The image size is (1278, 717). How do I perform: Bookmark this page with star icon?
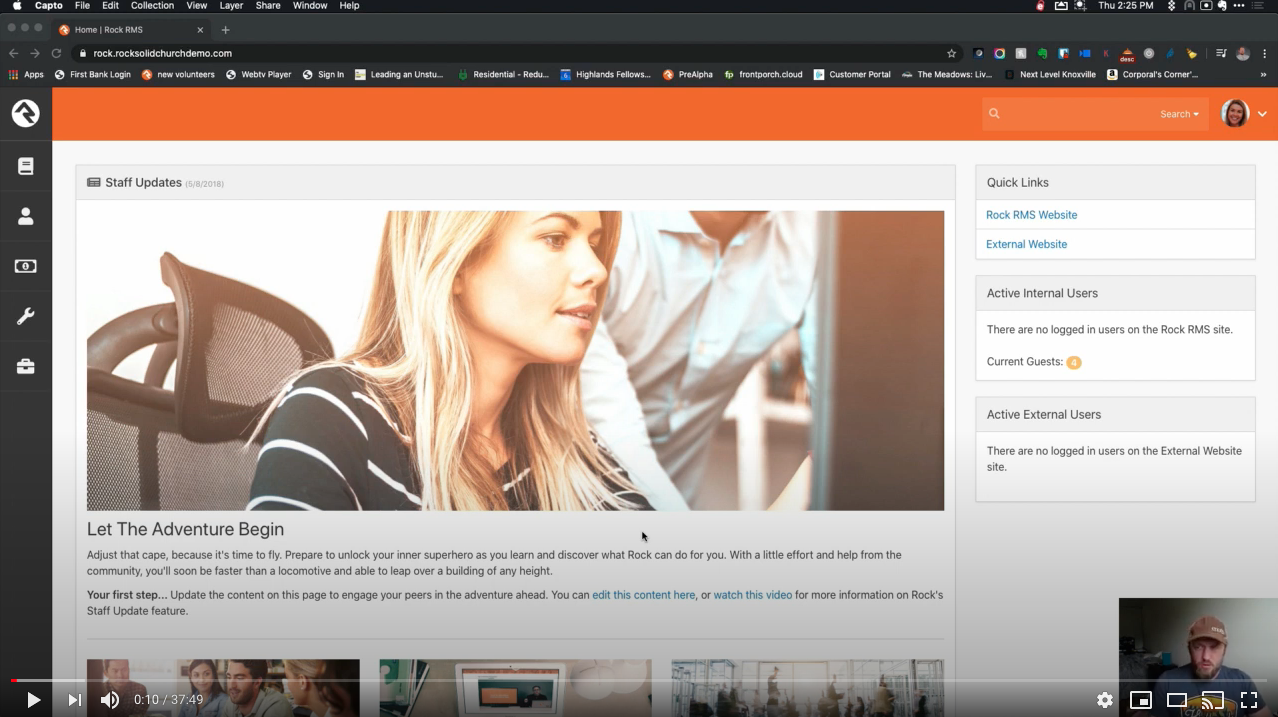tap(952, 54)
